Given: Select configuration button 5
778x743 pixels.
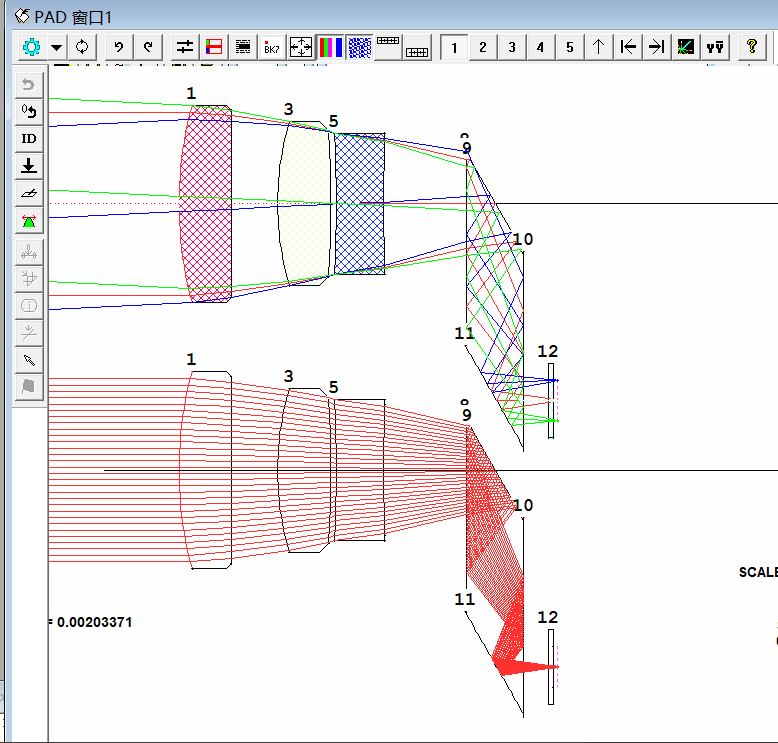Looking at the screenshot, I should [x=570, y=47].
